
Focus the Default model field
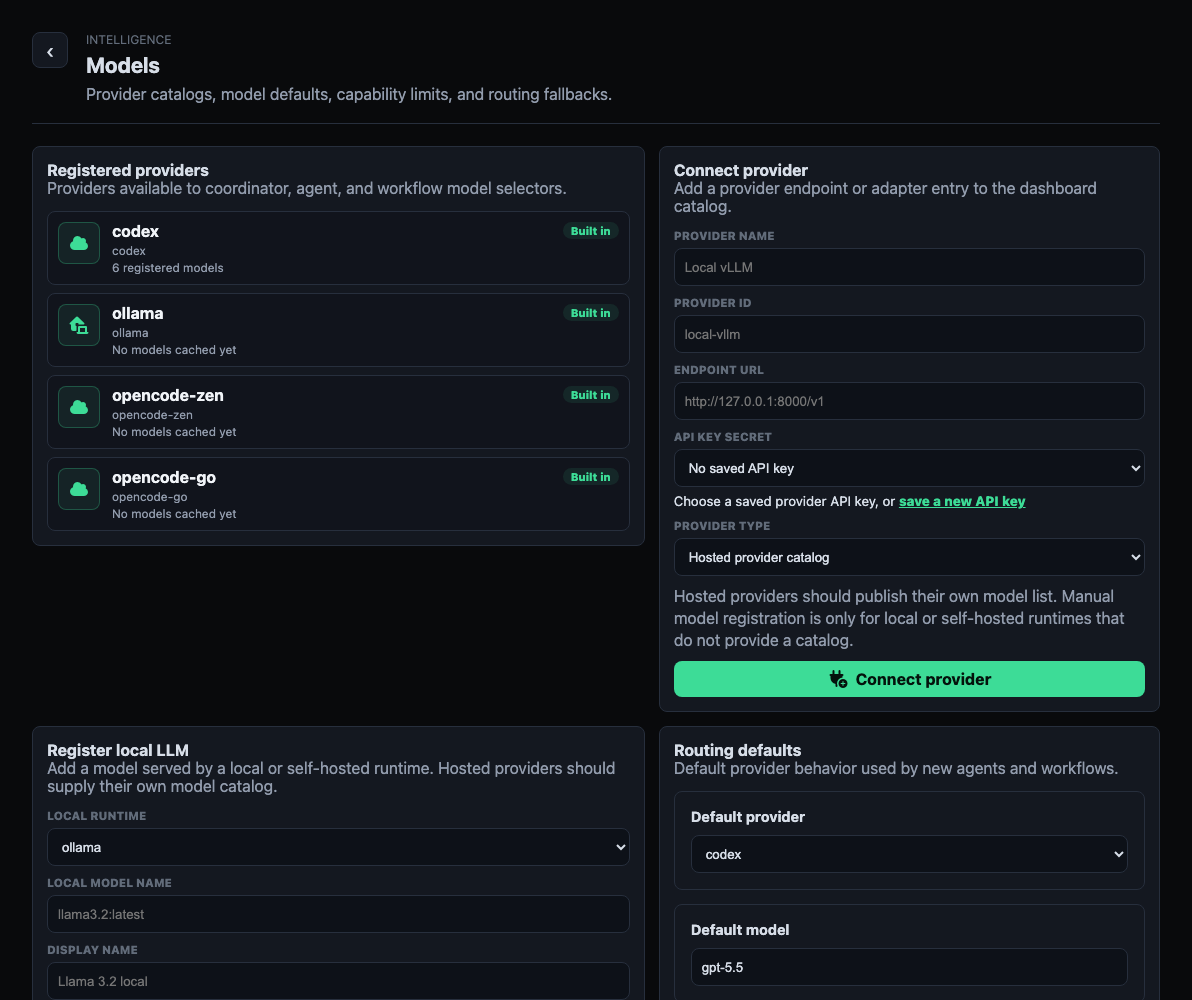(x=909, y=967)
